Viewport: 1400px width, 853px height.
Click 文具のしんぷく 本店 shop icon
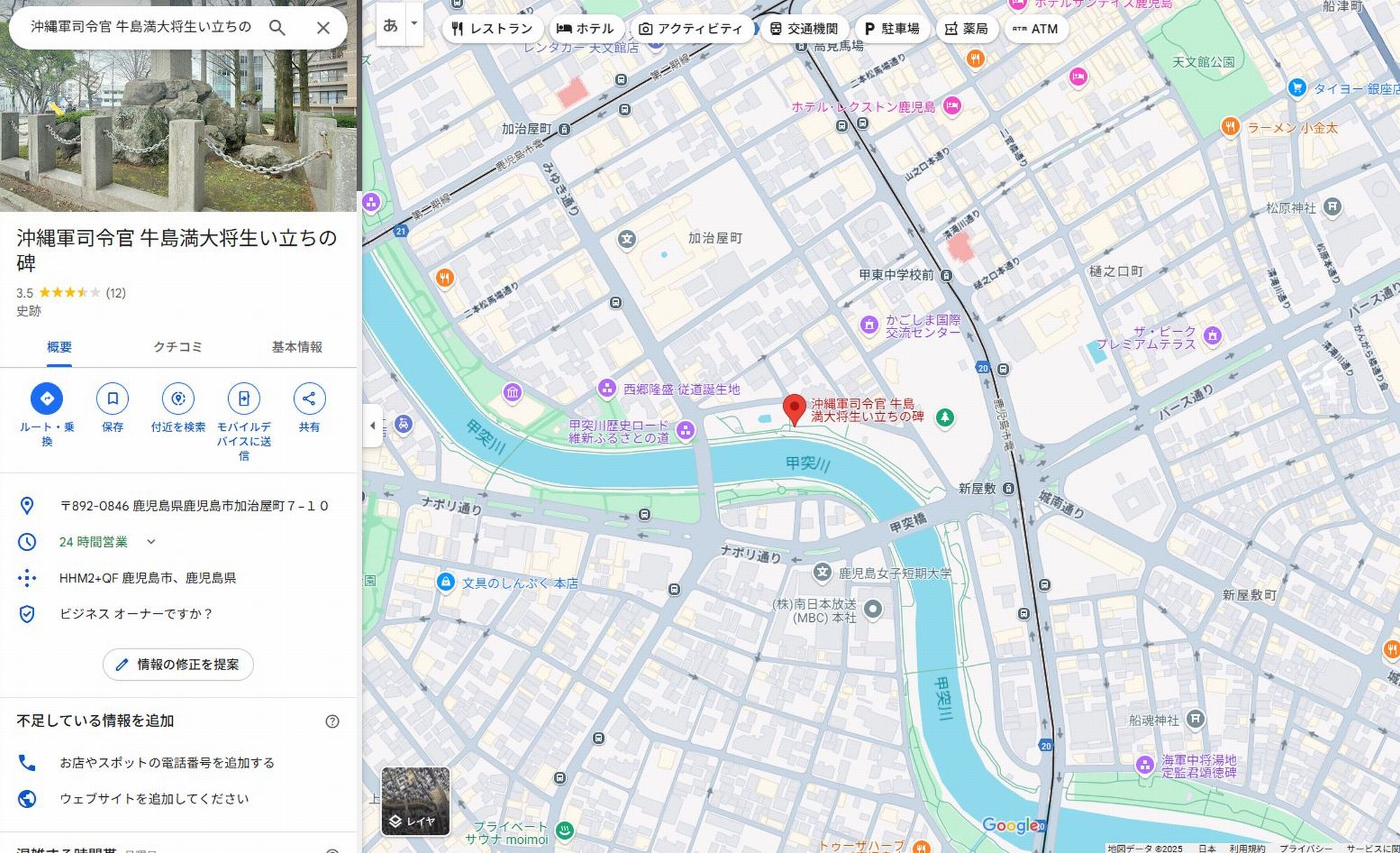[x=445, y=581]
